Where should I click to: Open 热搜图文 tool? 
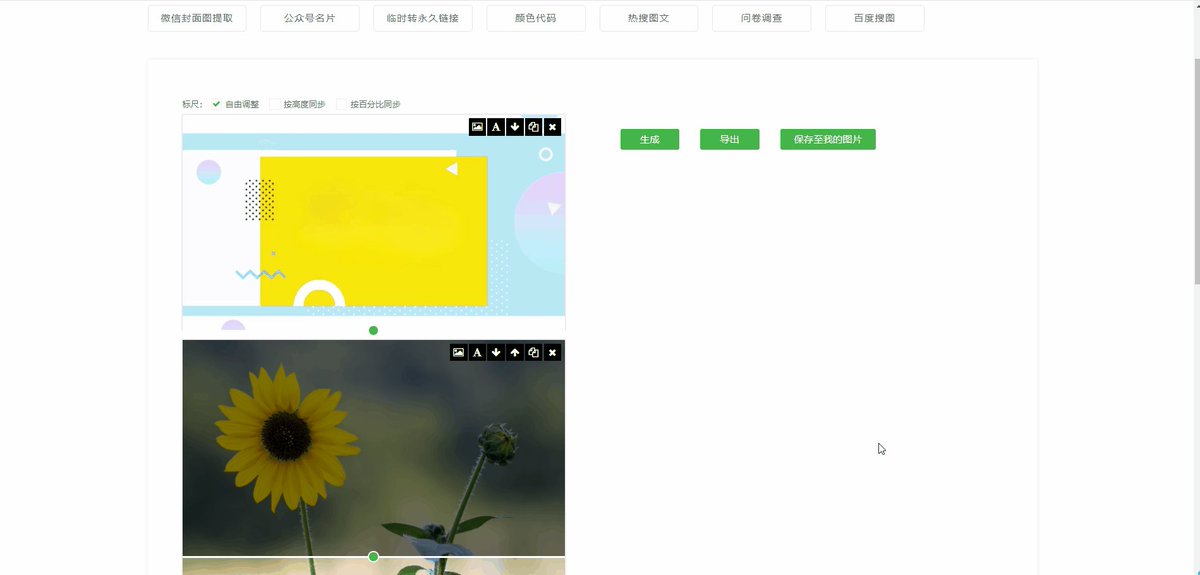649,18
